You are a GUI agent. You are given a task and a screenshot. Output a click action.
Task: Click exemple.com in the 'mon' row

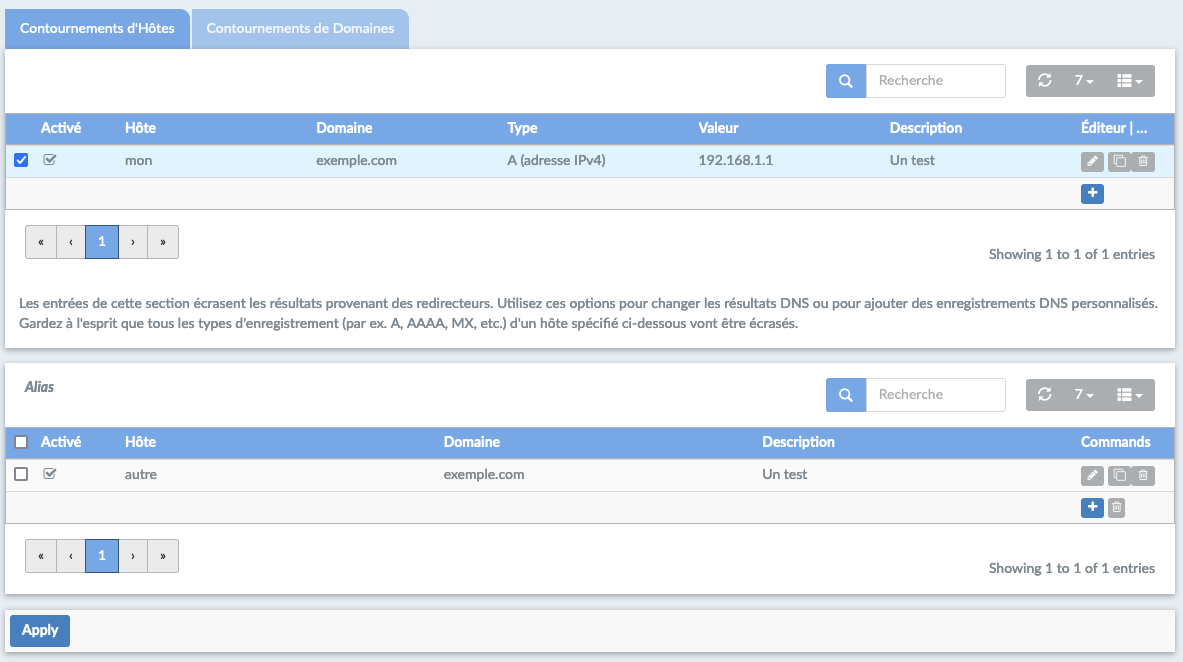[356, 161]
